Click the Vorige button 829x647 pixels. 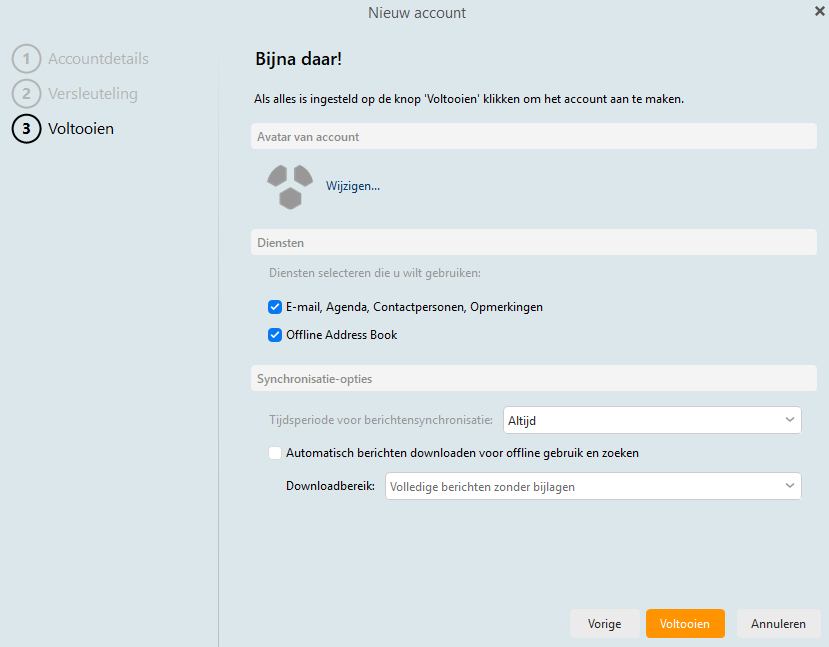(x=604, y=624)
